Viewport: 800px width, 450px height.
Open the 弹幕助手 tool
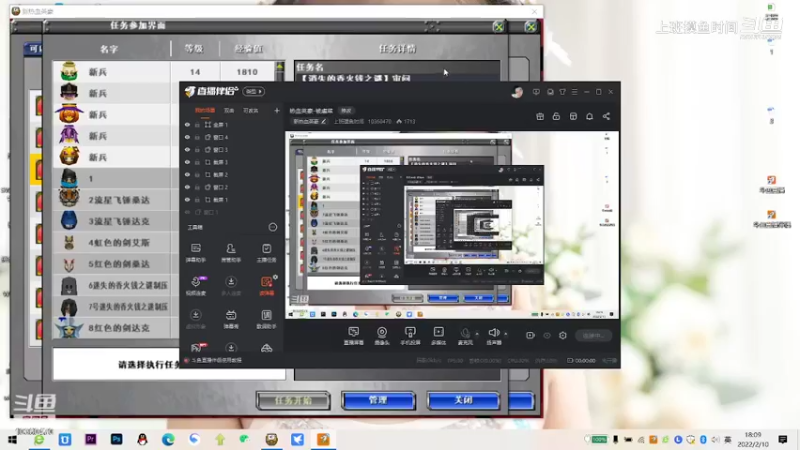tap(195, 253)
